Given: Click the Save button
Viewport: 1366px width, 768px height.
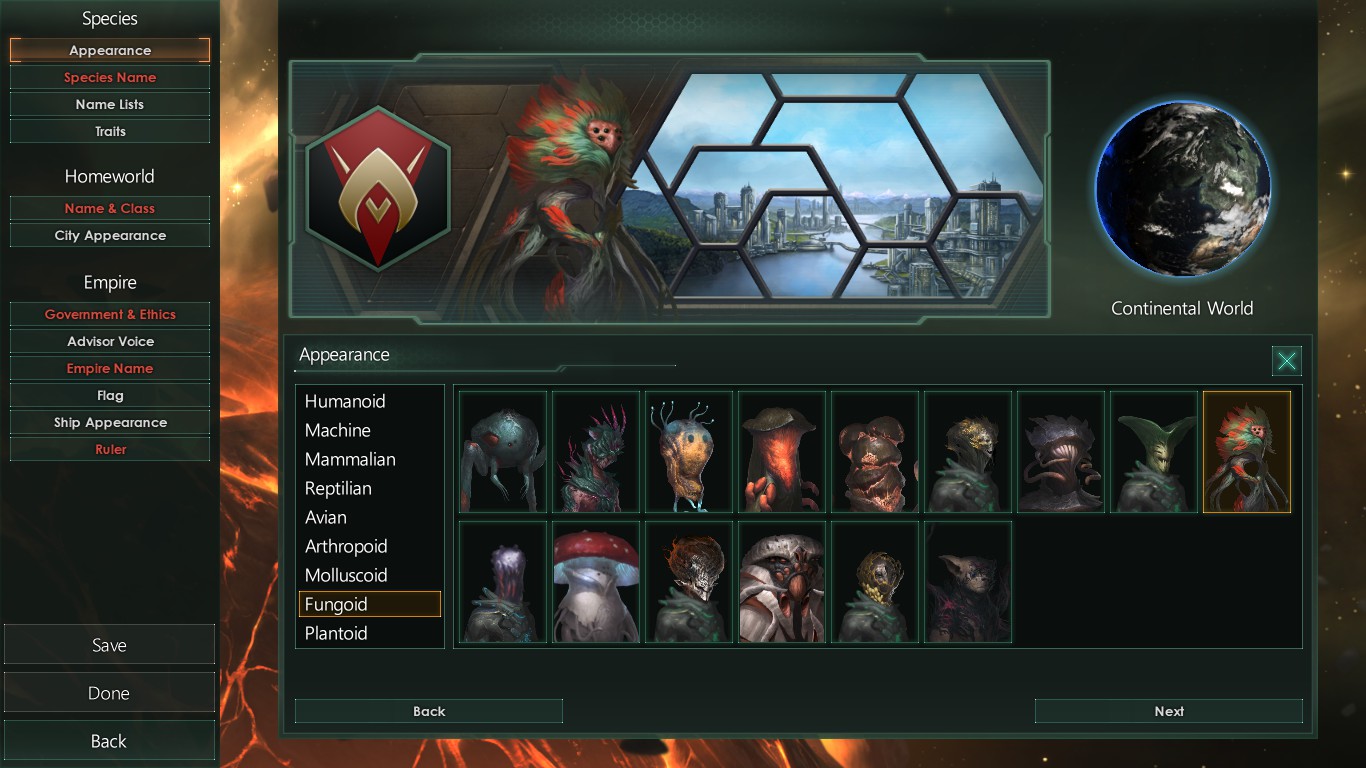Looking at the screenshot, I should coord(109,645).
